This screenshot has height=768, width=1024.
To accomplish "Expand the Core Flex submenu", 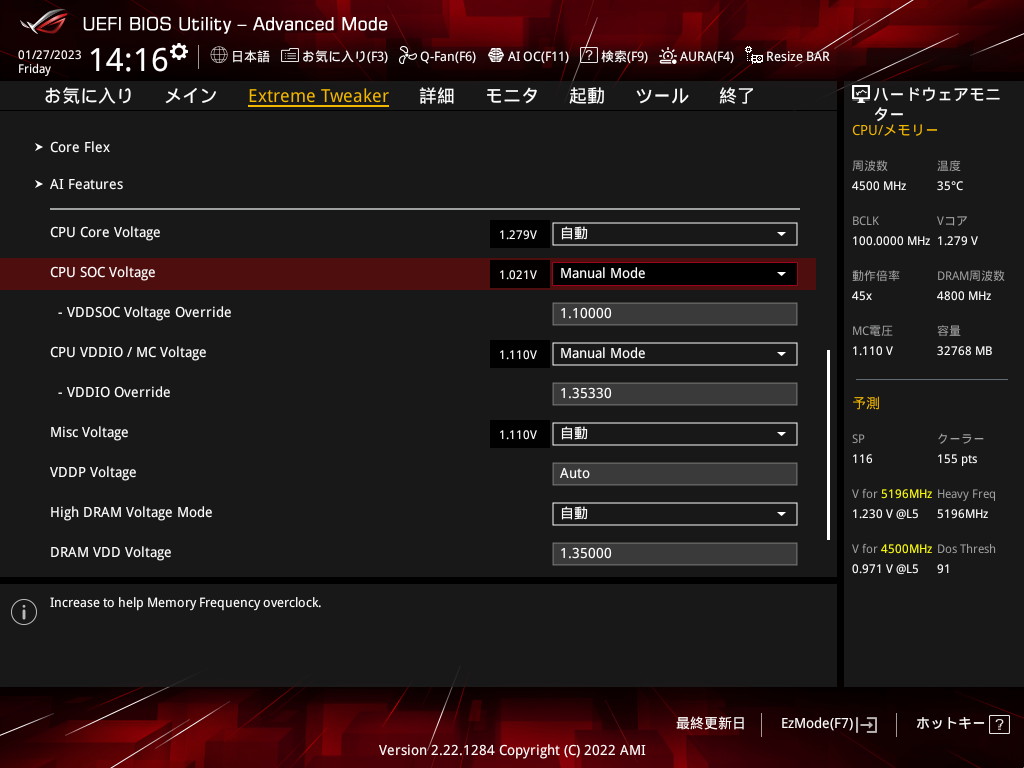I will [80, 147].
